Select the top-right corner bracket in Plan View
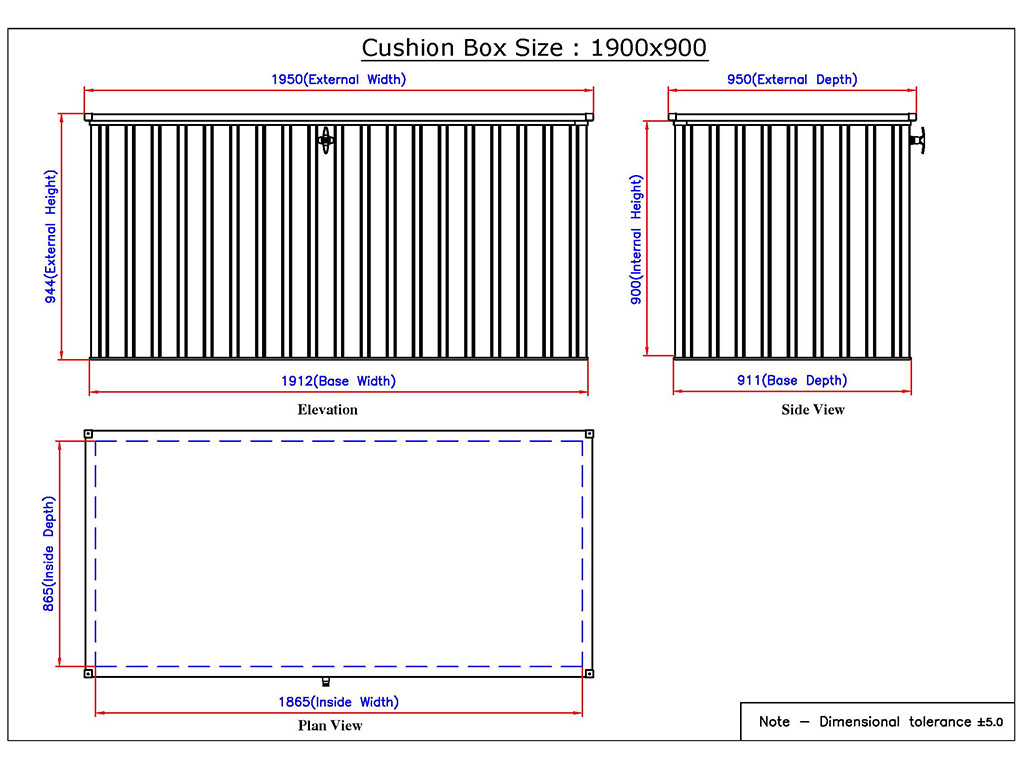Screen dimensions: 1024x768 (589, 434)
